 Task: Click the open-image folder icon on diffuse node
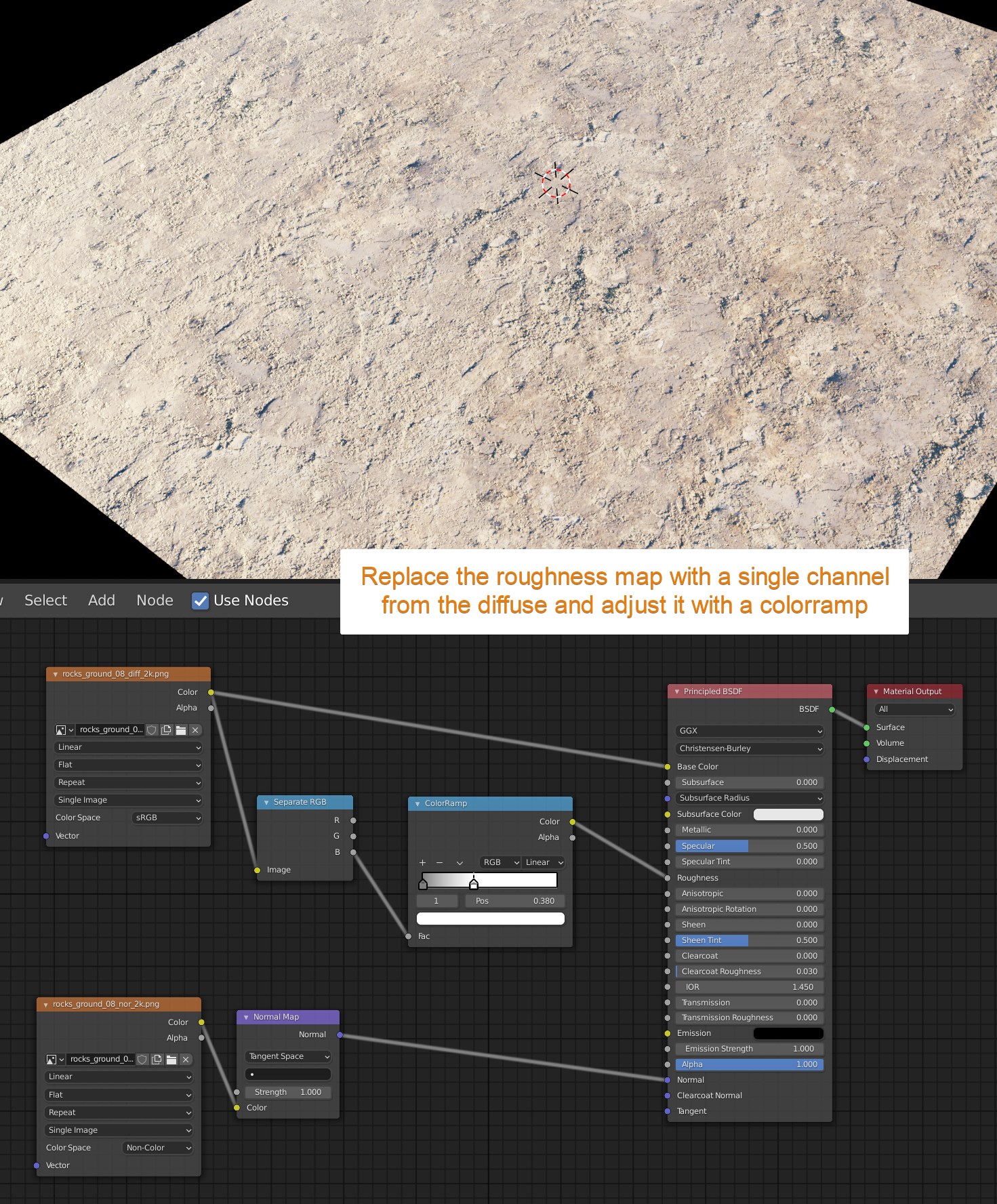(x=181, y=730)
